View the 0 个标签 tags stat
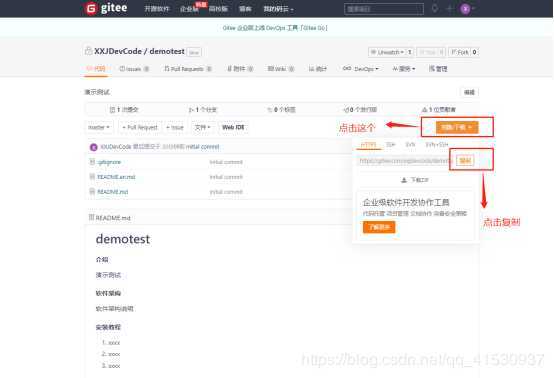This screenshot has width=554, height=378. click(x=282, y=110)
